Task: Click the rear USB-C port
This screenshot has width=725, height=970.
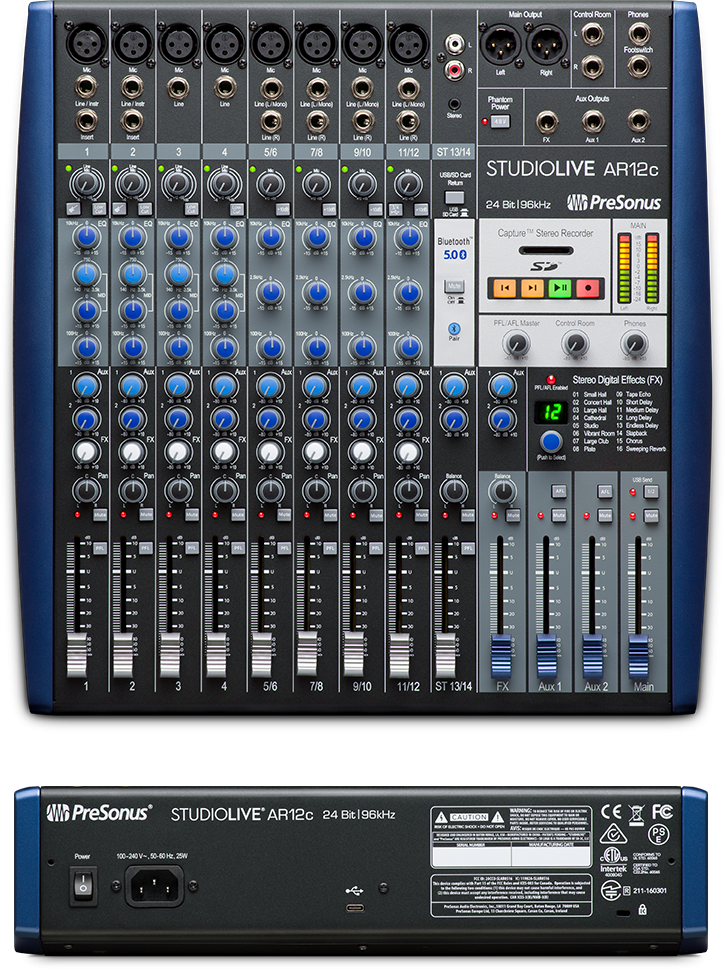Action: point(355,908)
